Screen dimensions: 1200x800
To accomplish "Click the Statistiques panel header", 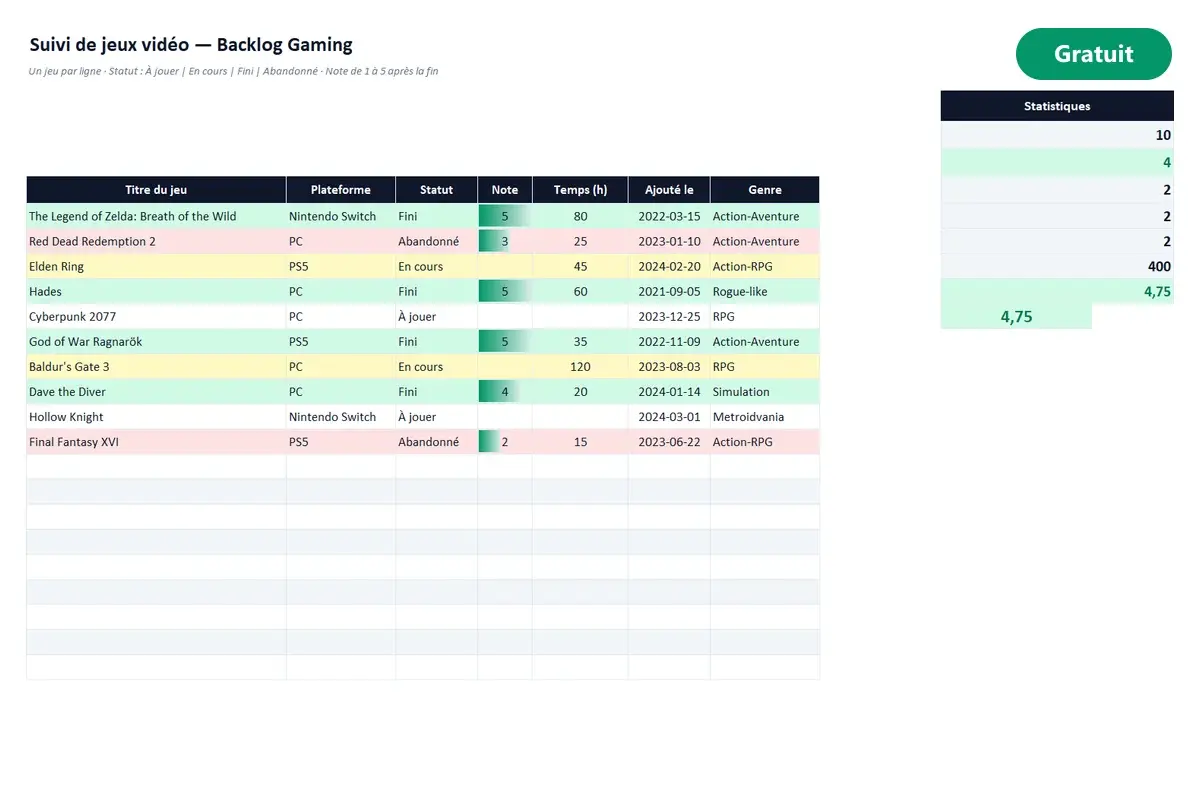I will click(1057, 106).
